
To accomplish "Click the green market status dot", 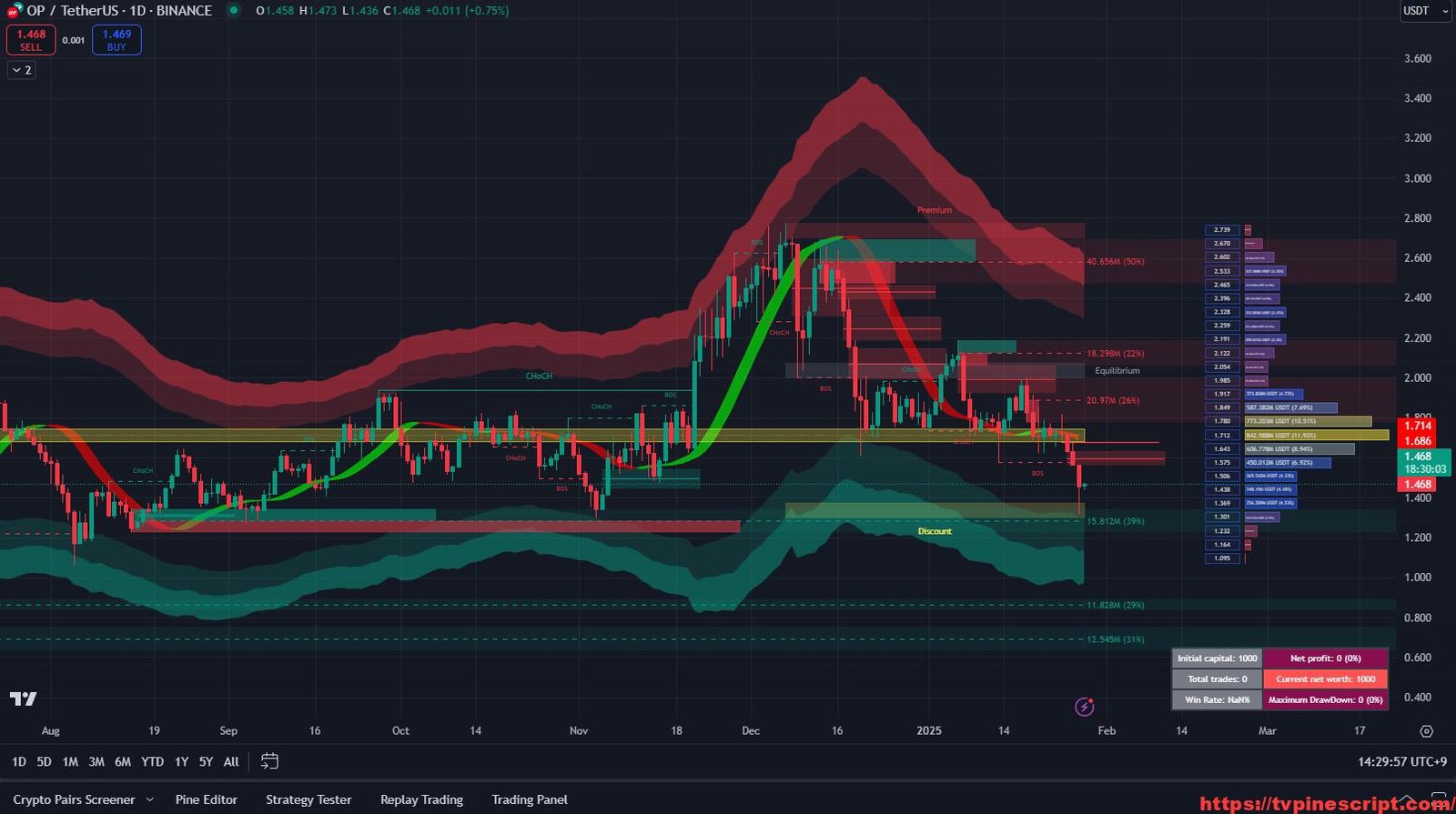I will [x=234, y=11].
